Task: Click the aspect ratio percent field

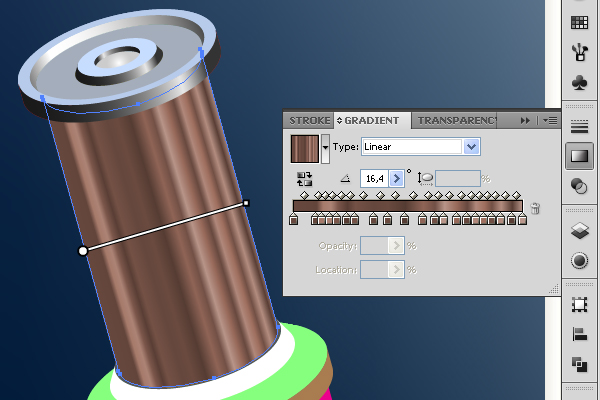Action: tap(458, 179)
